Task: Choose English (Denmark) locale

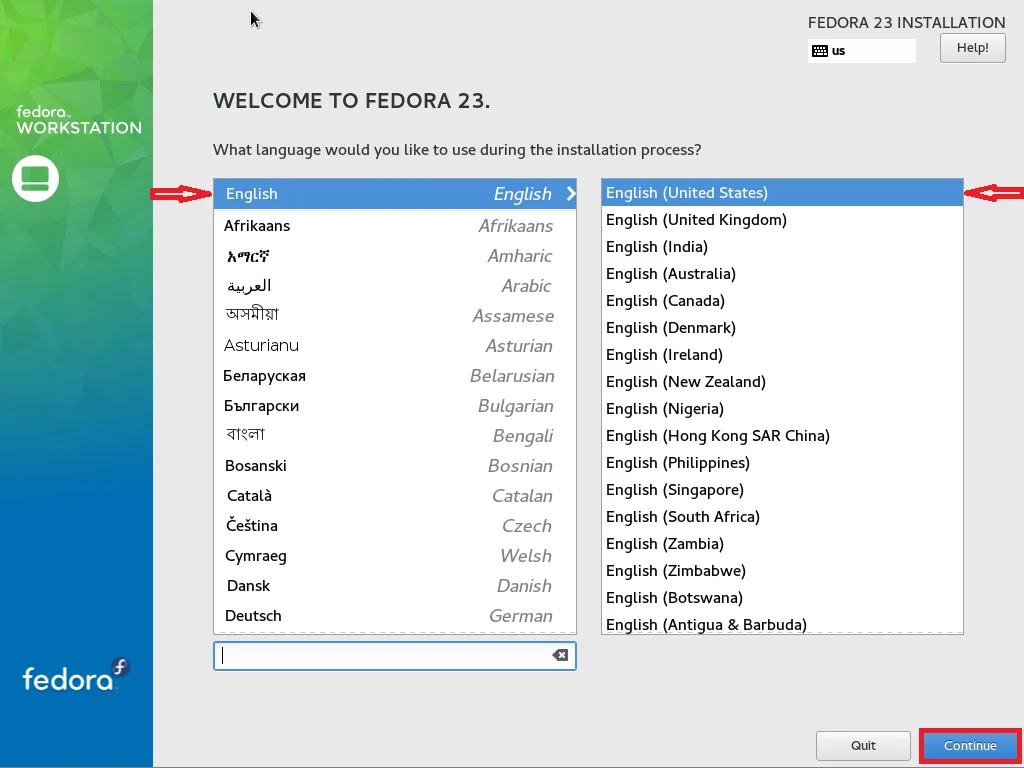Action: click(x=782, y=328)
